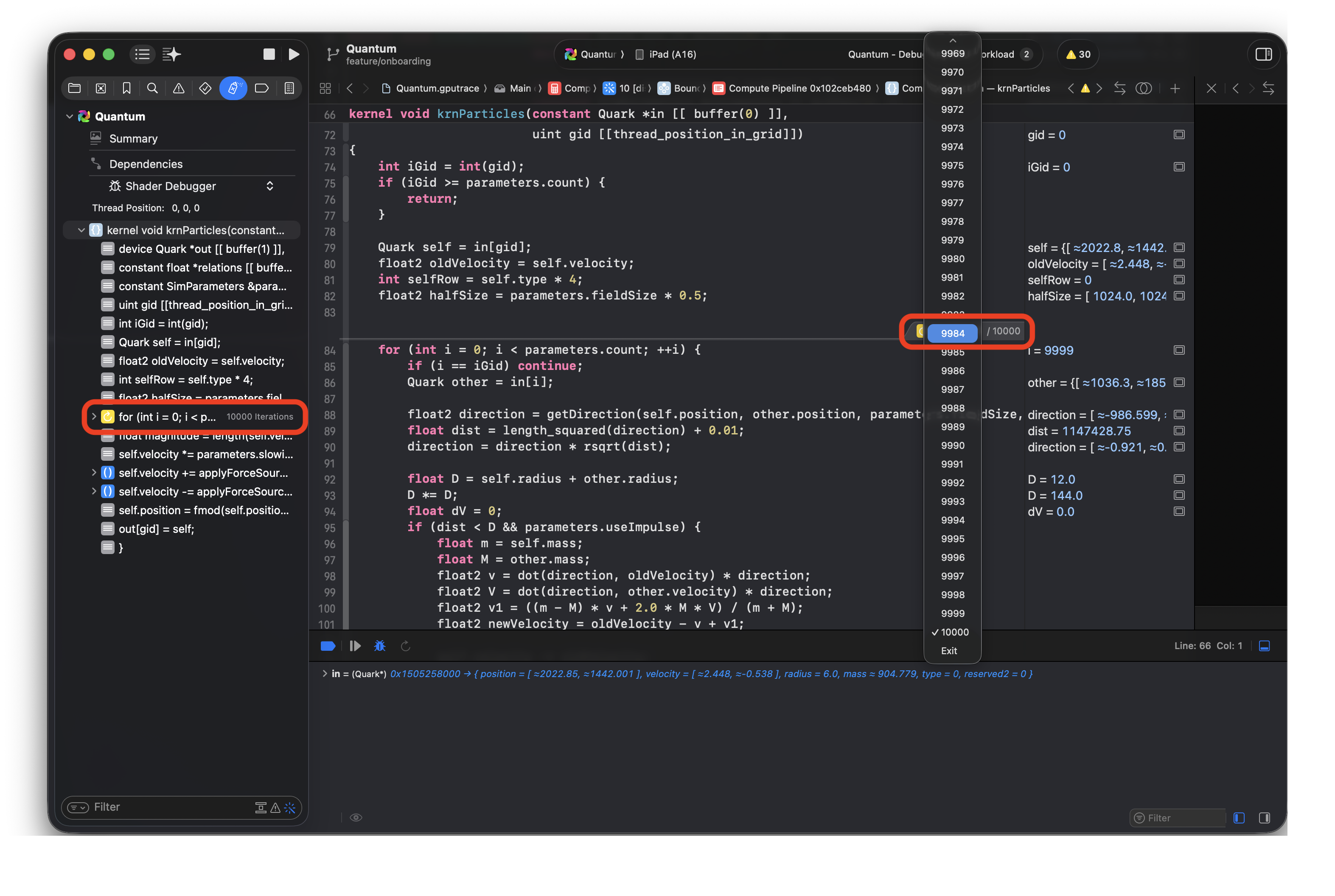This screenshot has width=1335, height=896.
Task: Open the Debug navigator tab
Action: (x=233, y=88)
